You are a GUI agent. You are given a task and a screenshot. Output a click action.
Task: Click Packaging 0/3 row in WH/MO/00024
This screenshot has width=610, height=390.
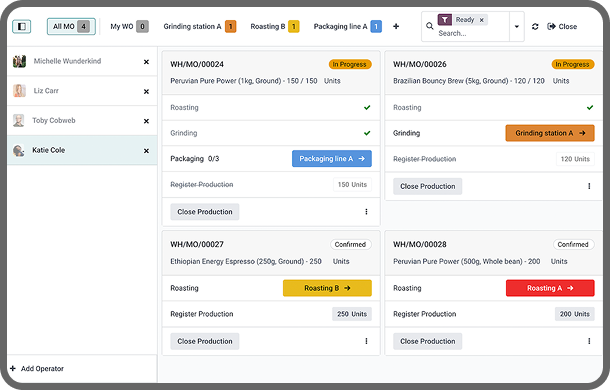(x=271, y=159)
